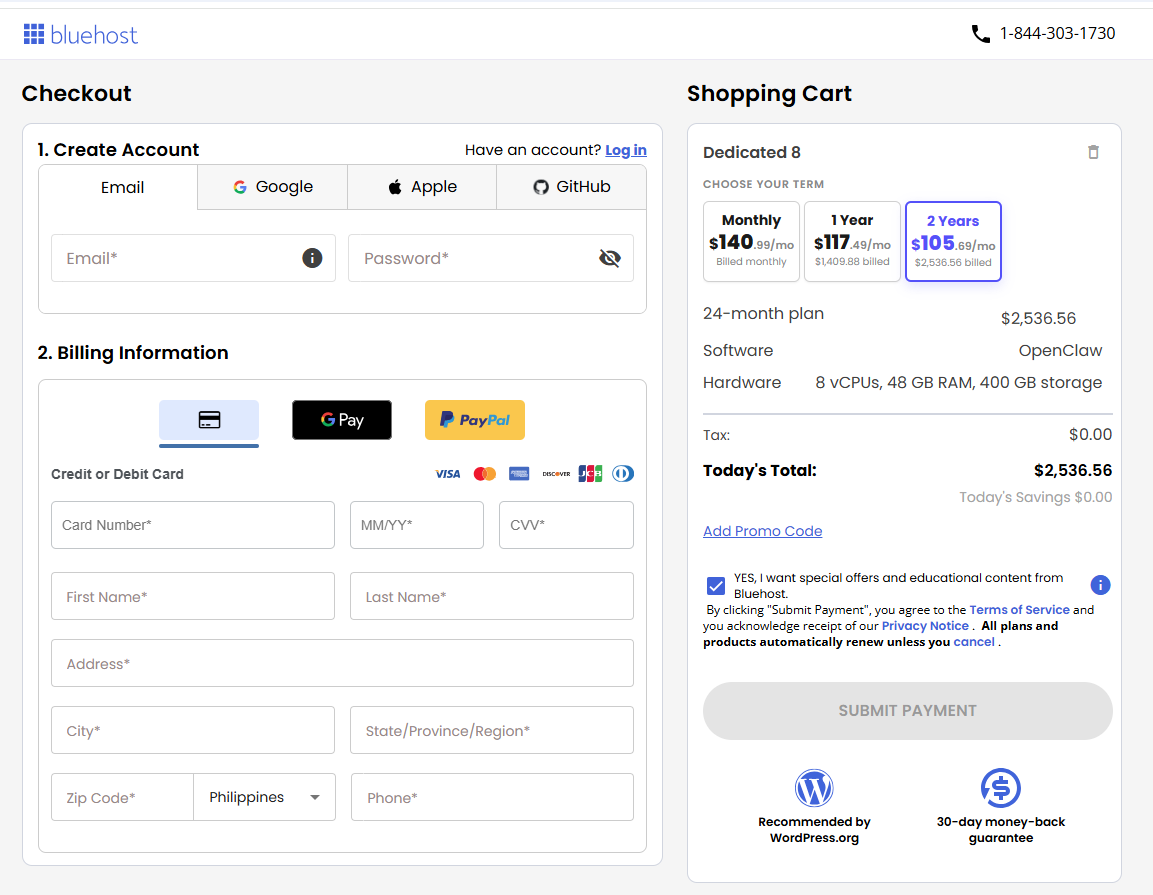Focus the Last Name field
This screenshot has height=895, width=1153.
point(492,596)
